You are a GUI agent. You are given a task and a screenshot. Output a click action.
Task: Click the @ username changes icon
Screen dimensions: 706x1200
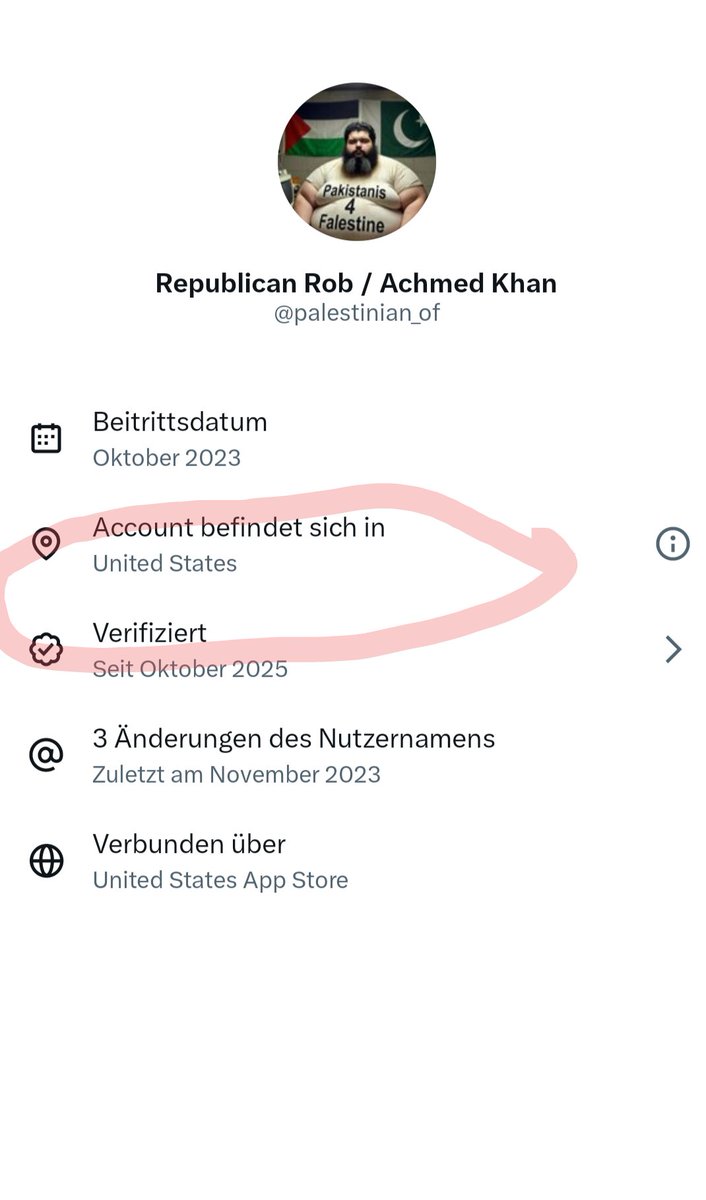click(x=46, y=755)
